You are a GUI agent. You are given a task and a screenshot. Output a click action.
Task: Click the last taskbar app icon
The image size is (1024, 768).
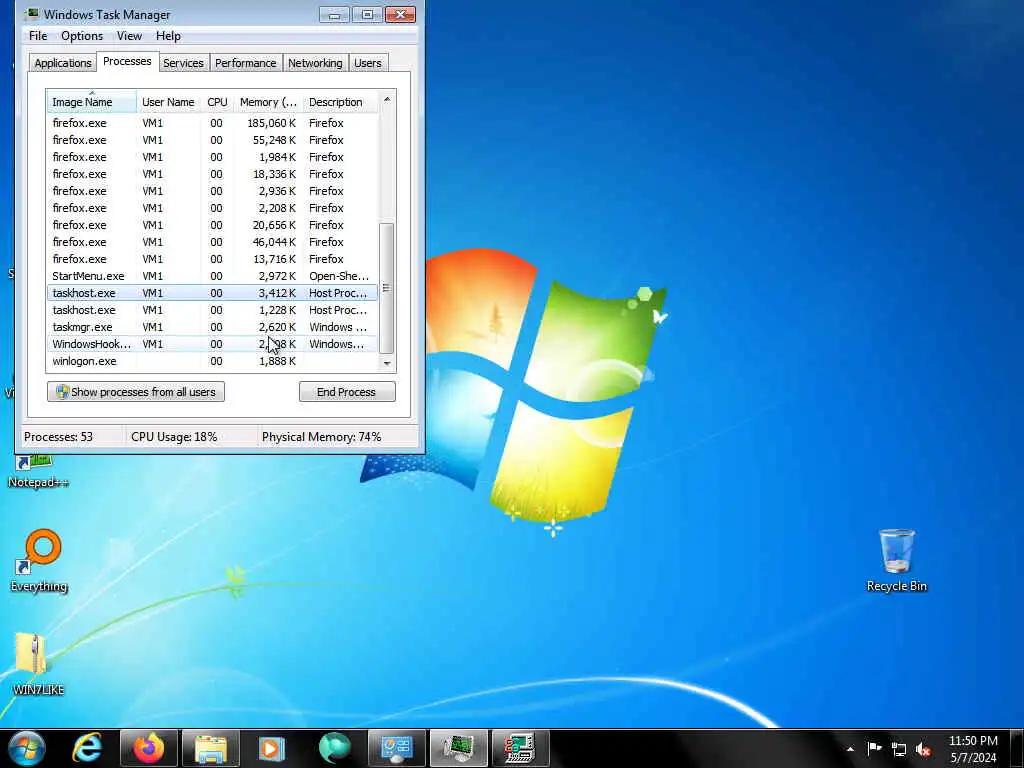tap(520, 748)
